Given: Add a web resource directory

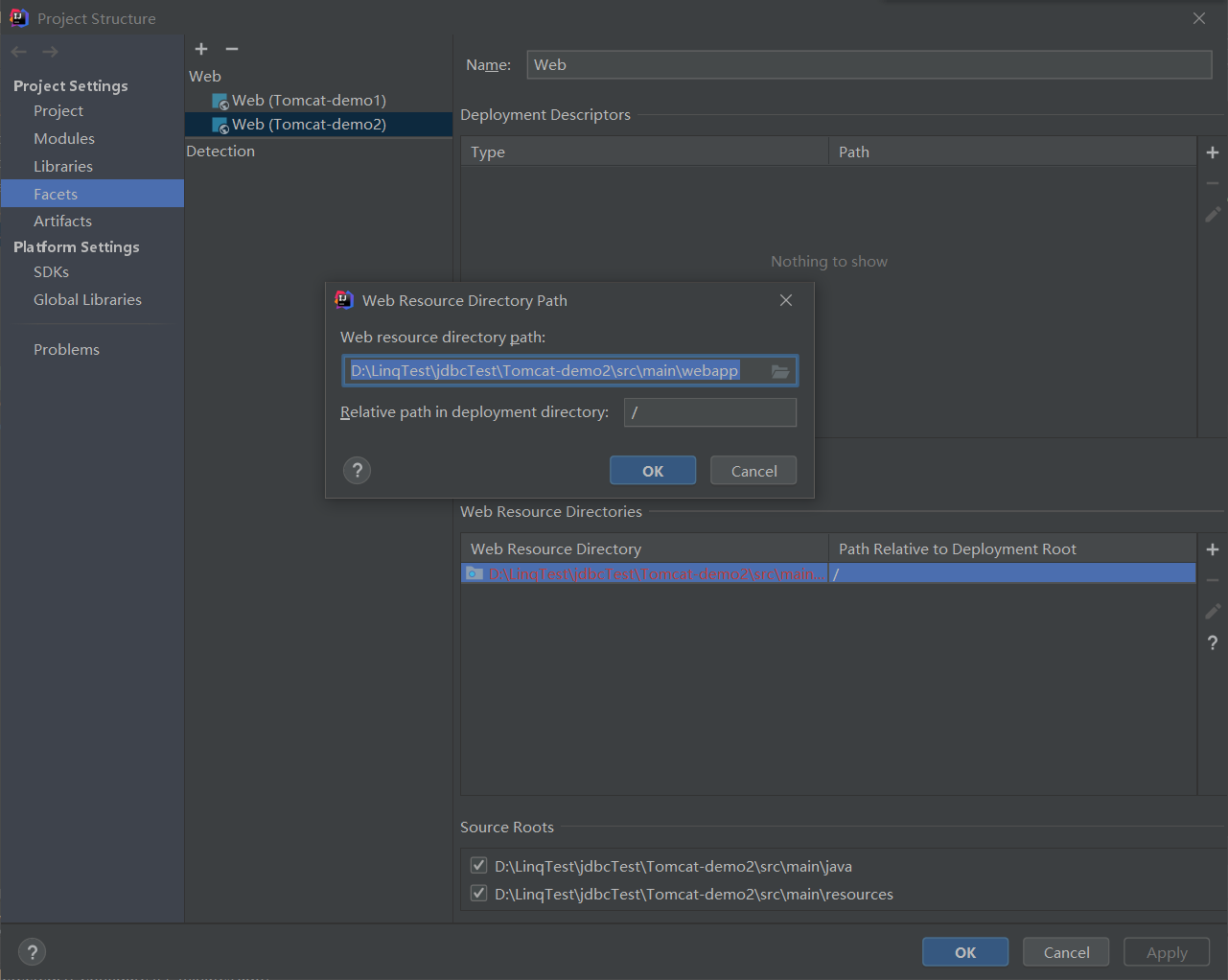Looking at the screenshot, I should [1213, 549].
